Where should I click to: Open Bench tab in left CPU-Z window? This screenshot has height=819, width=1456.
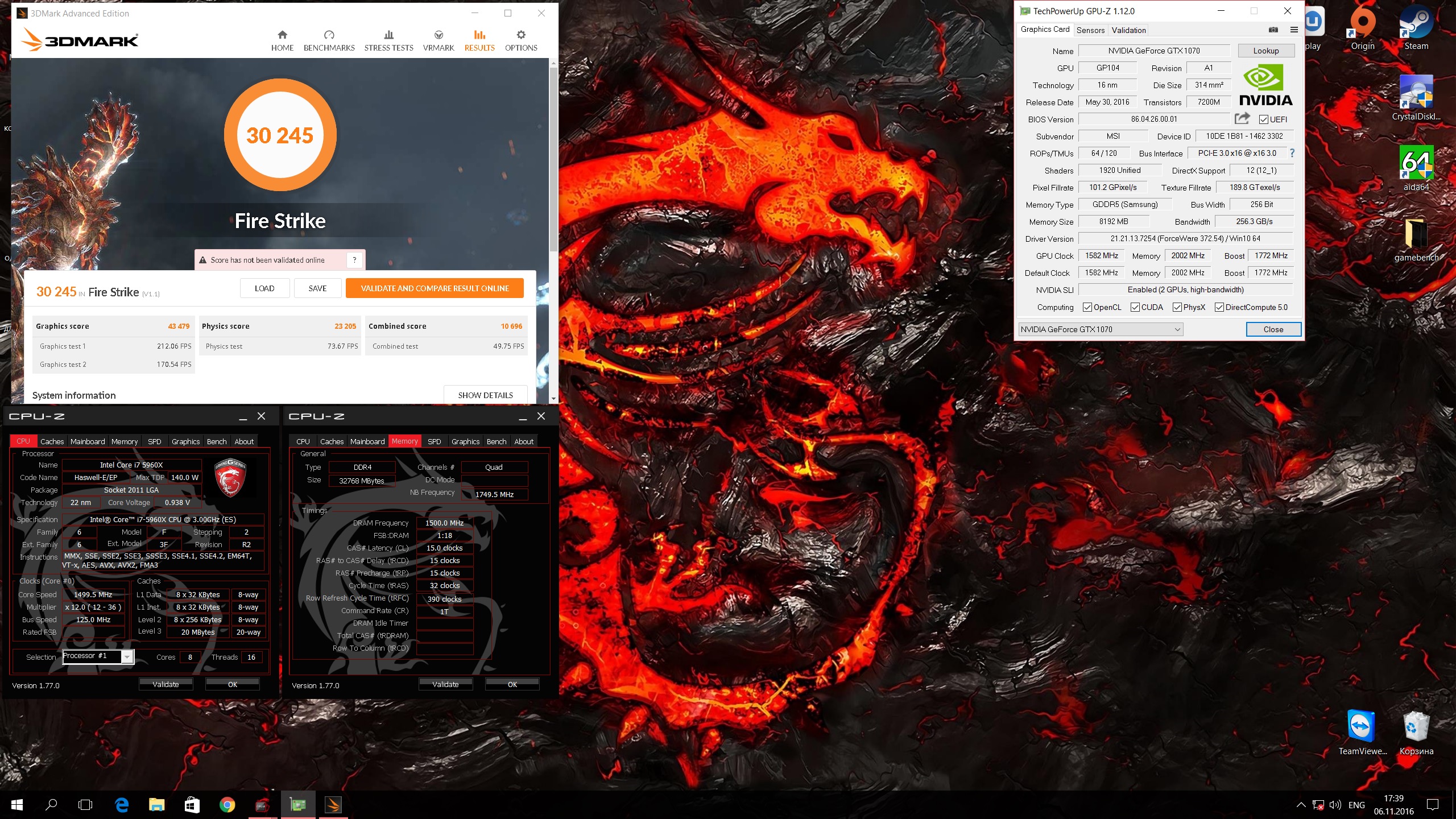[217, 441]
